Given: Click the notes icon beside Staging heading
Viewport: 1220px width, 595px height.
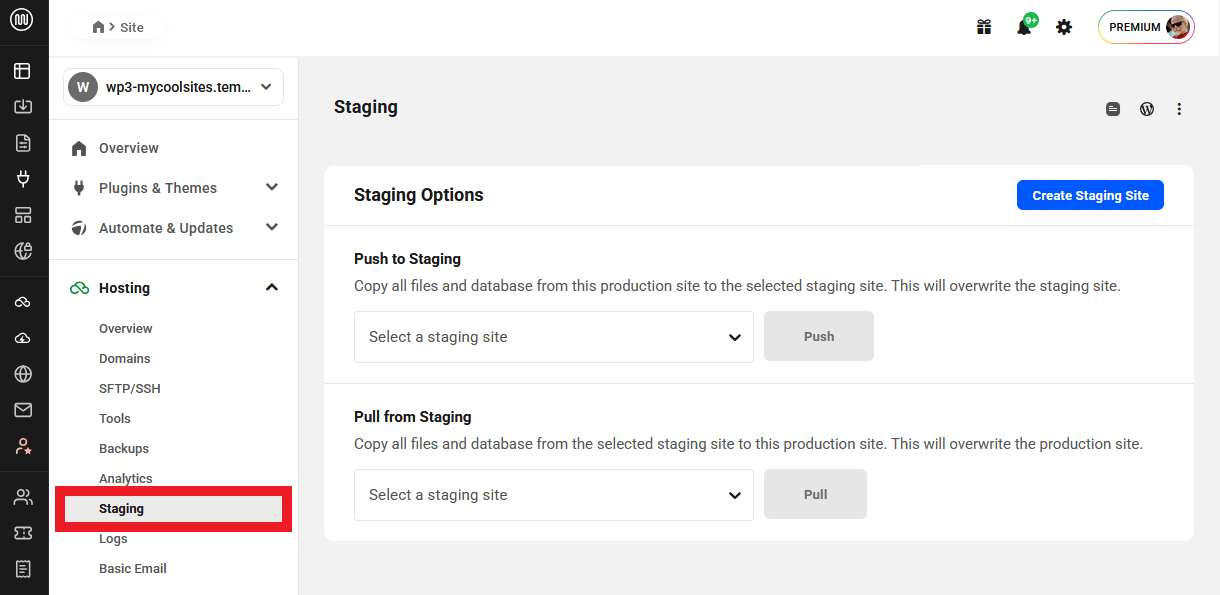Looking at the screenshot, I should point(1113,109).
